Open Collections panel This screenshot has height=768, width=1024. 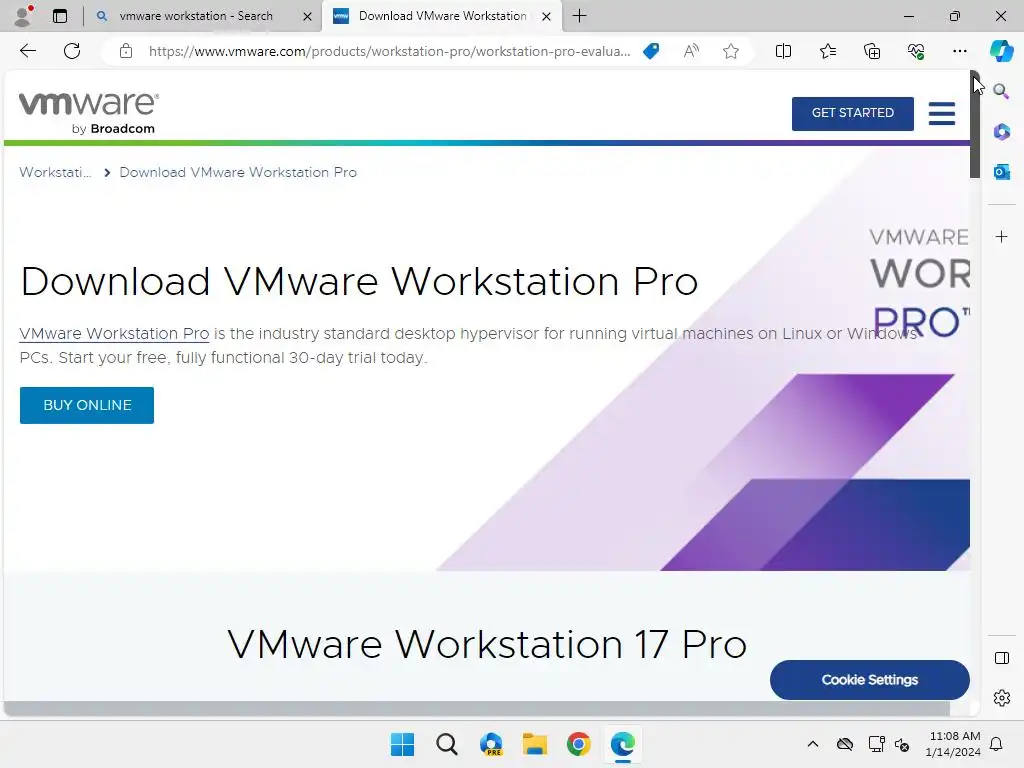pyautogui.click(x=872, y=51)
